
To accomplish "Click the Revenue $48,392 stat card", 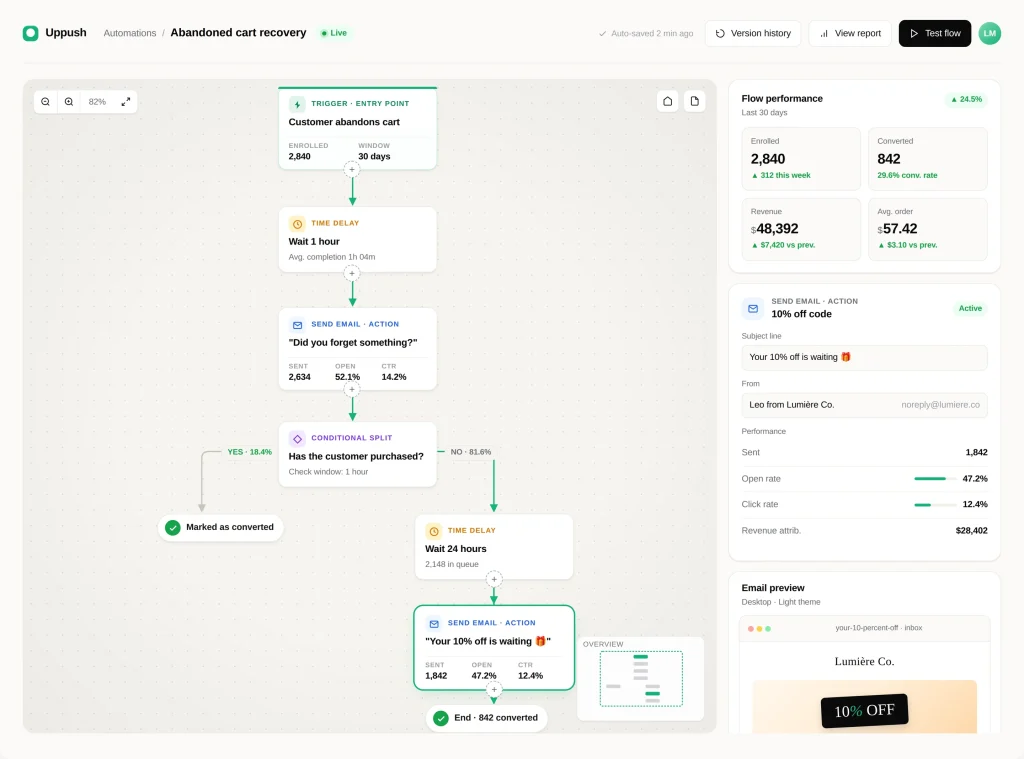I will (801, 229).
